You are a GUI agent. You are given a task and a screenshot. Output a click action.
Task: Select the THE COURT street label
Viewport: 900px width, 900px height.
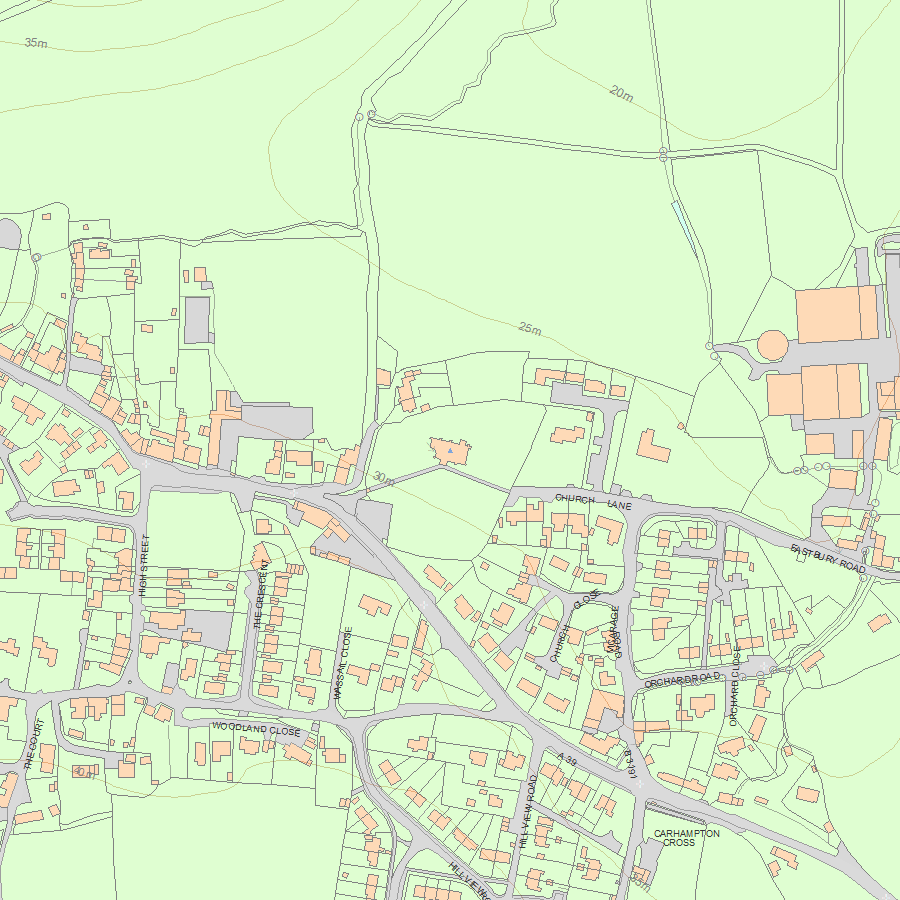point(33,744)
